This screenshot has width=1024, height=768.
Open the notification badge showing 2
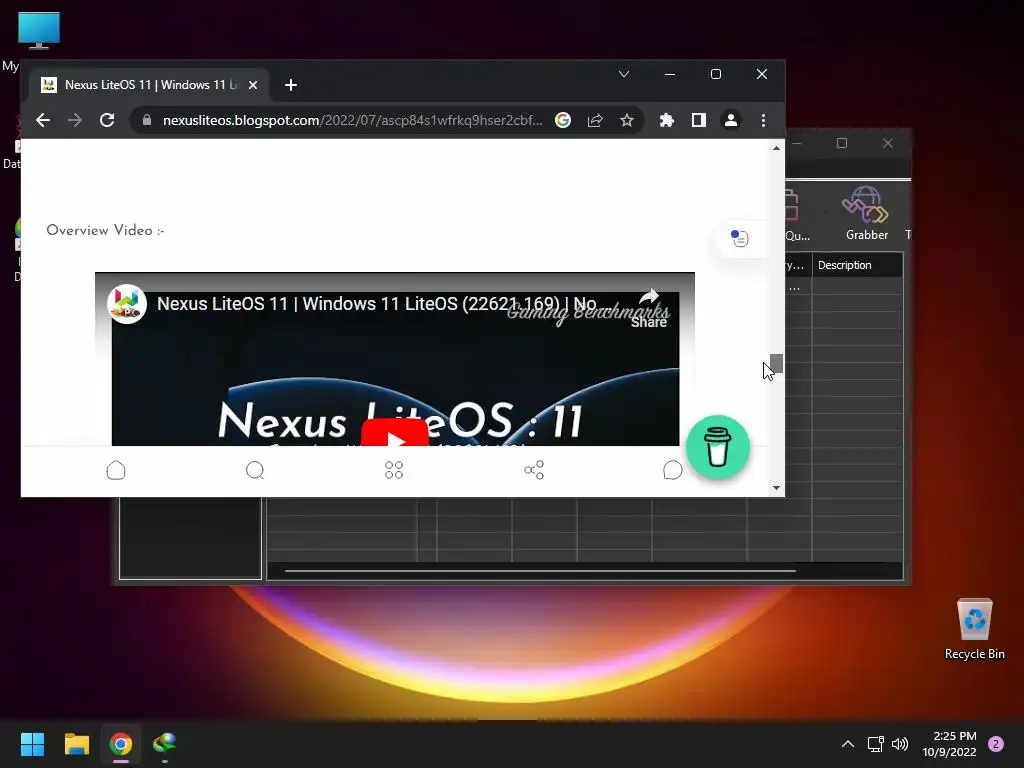tap(996, 744)
